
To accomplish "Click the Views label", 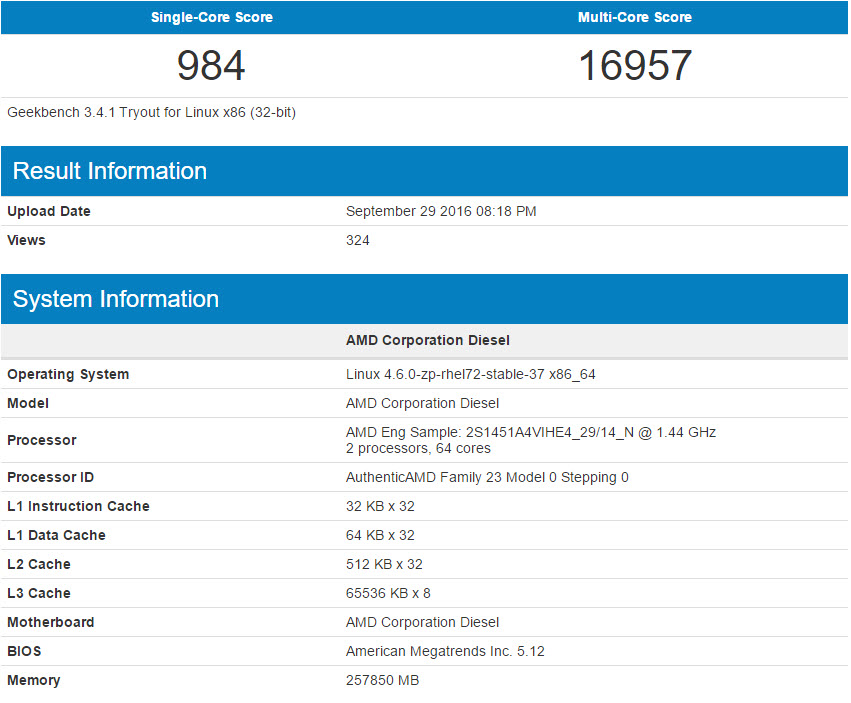I will tap(26, 240).
